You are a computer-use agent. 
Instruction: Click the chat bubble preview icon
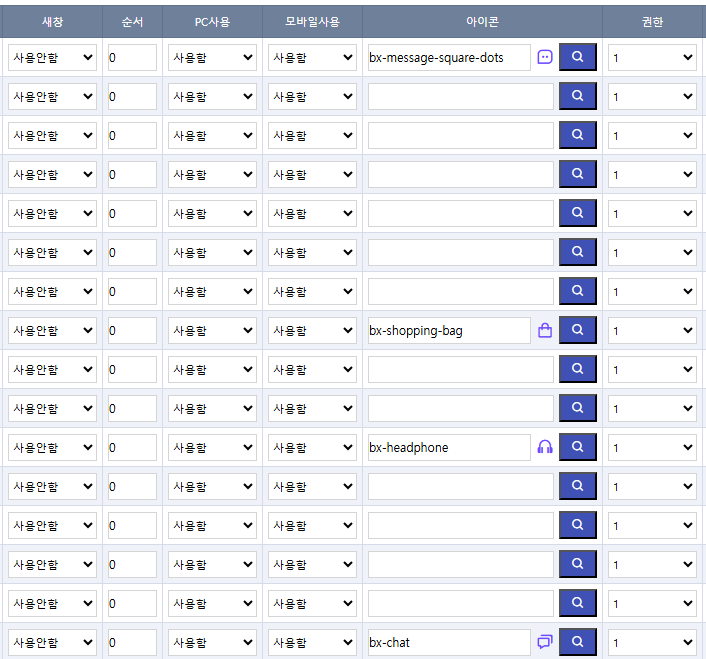point(545,642)
